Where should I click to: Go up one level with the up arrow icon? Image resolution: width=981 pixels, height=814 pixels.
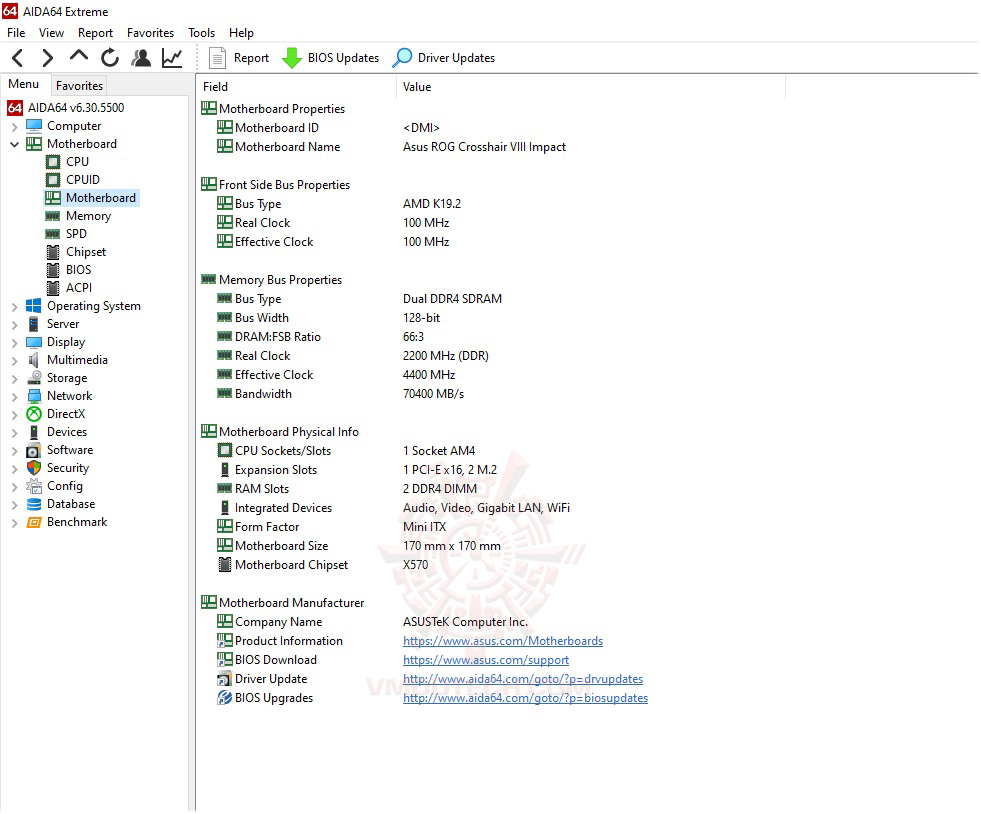point(79,57)
